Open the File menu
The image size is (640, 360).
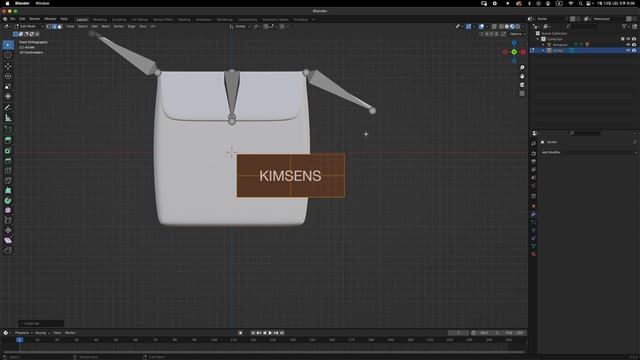pyautogui.click(x=13, y=19)
